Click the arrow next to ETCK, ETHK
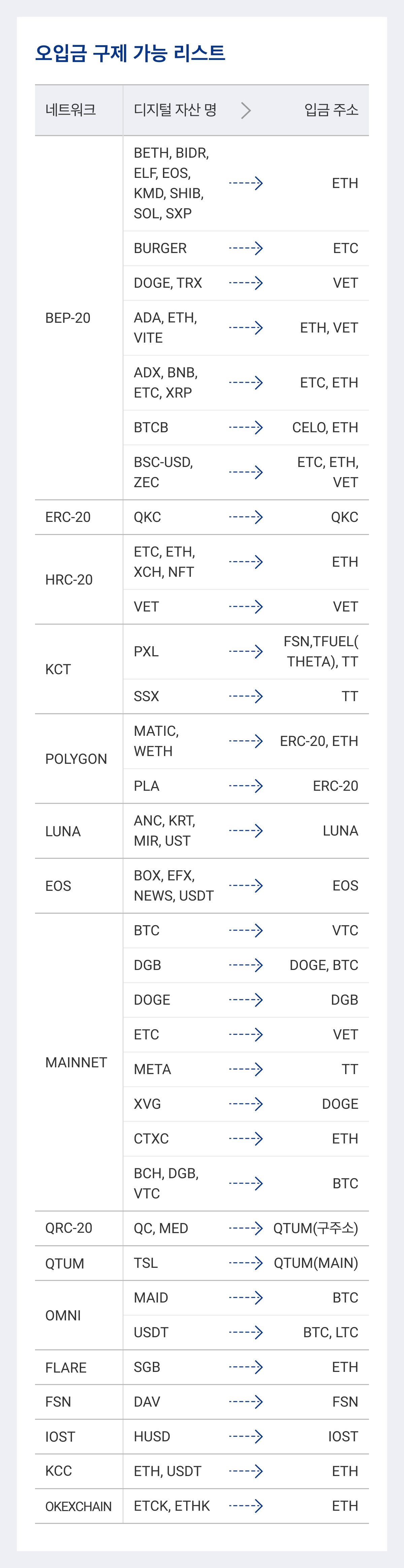The image size is (404, 1568). click(246, 1505)
